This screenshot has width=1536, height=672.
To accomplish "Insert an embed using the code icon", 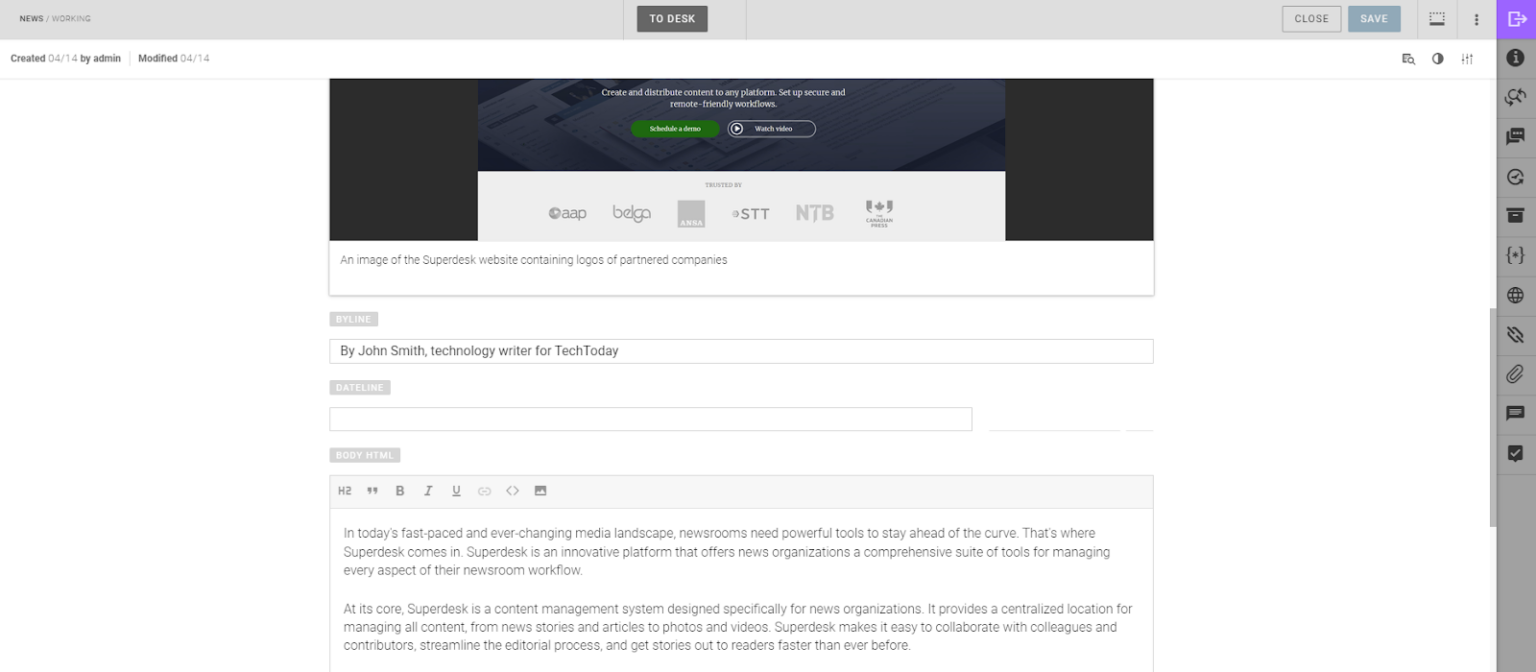I will [x=513, y=491].
